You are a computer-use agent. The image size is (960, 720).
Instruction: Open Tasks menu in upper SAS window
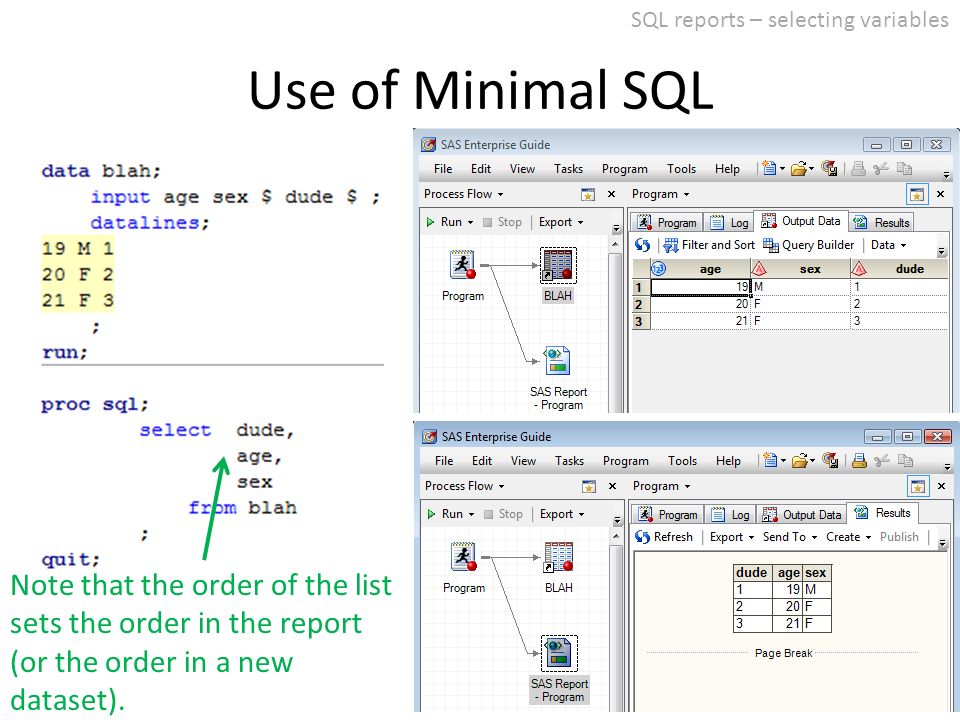click(x=568, y=169)
